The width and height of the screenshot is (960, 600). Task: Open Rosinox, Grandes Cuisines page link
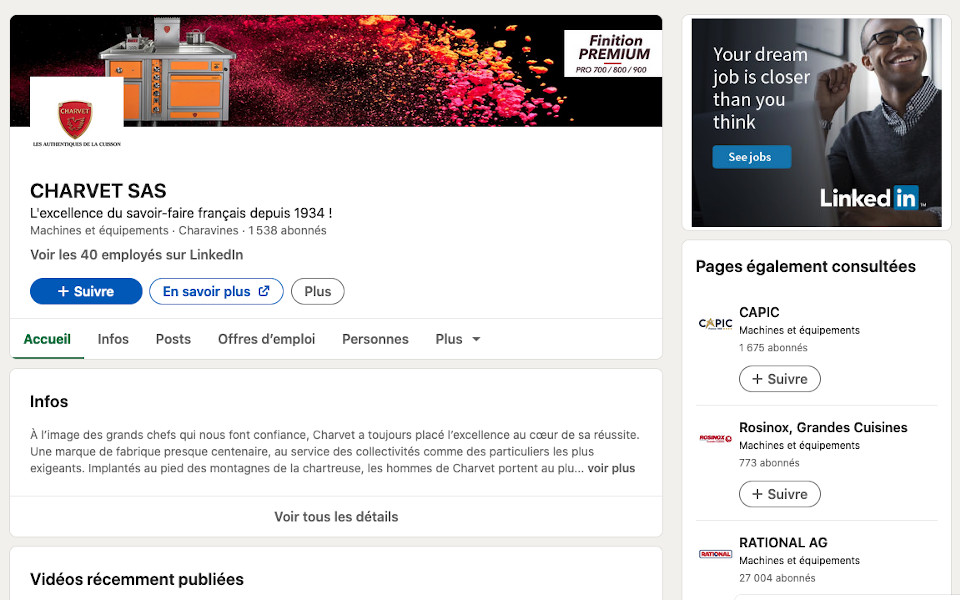click(x=823, y=427)
